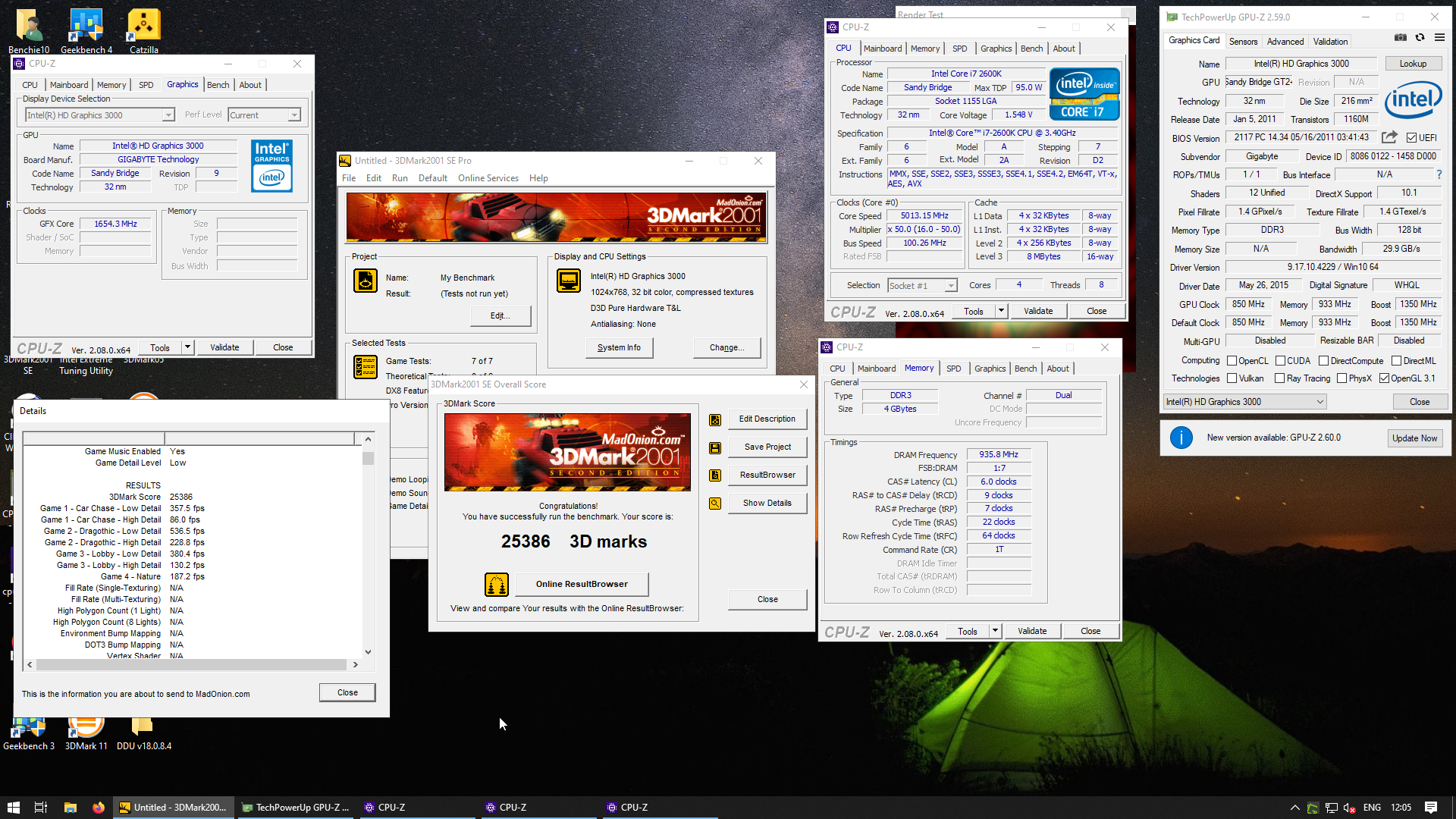Click the BIOS export share icon

tap(1389, 137)
